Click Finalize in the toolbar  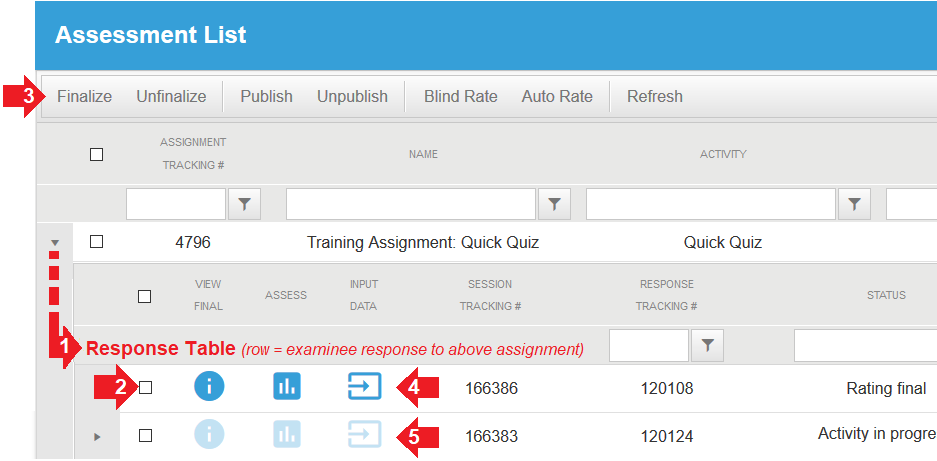[84, 96]
